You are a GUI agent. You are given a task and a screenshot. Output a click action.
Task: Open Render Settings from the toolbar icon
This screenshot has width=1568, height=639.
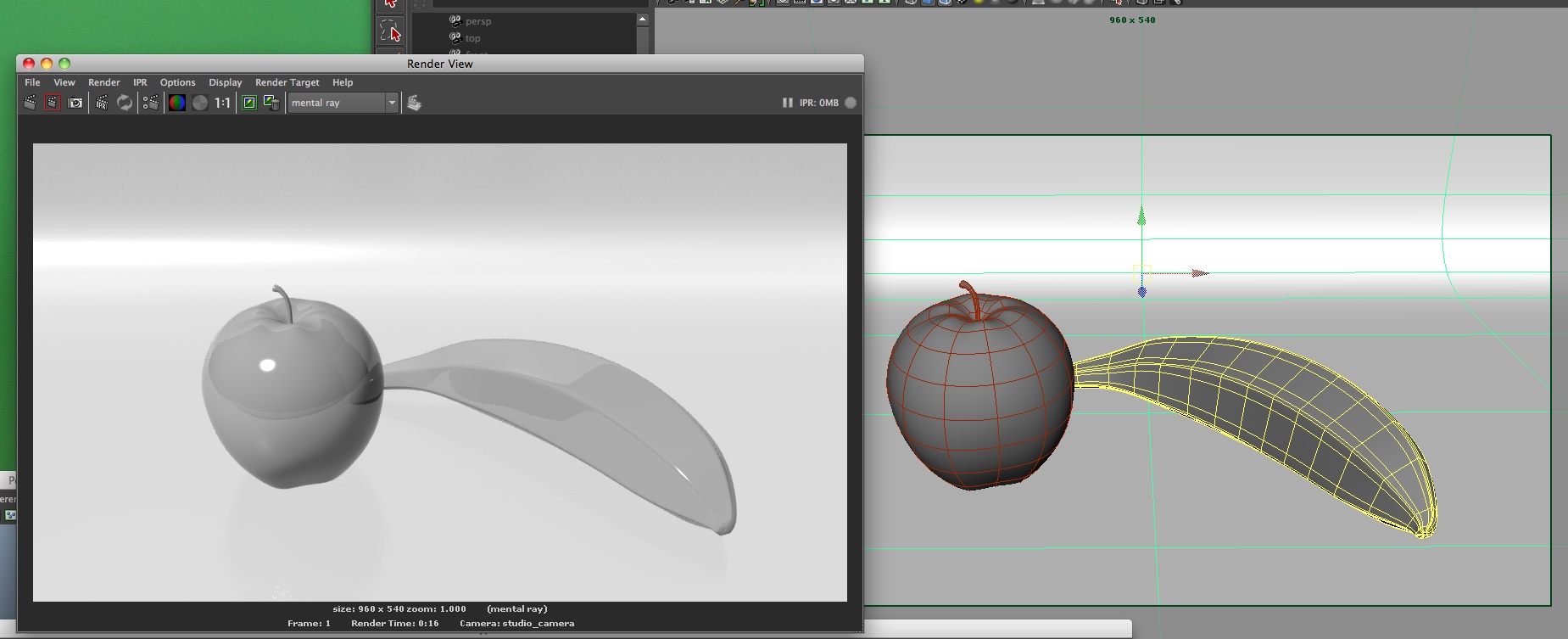point(151,103)
